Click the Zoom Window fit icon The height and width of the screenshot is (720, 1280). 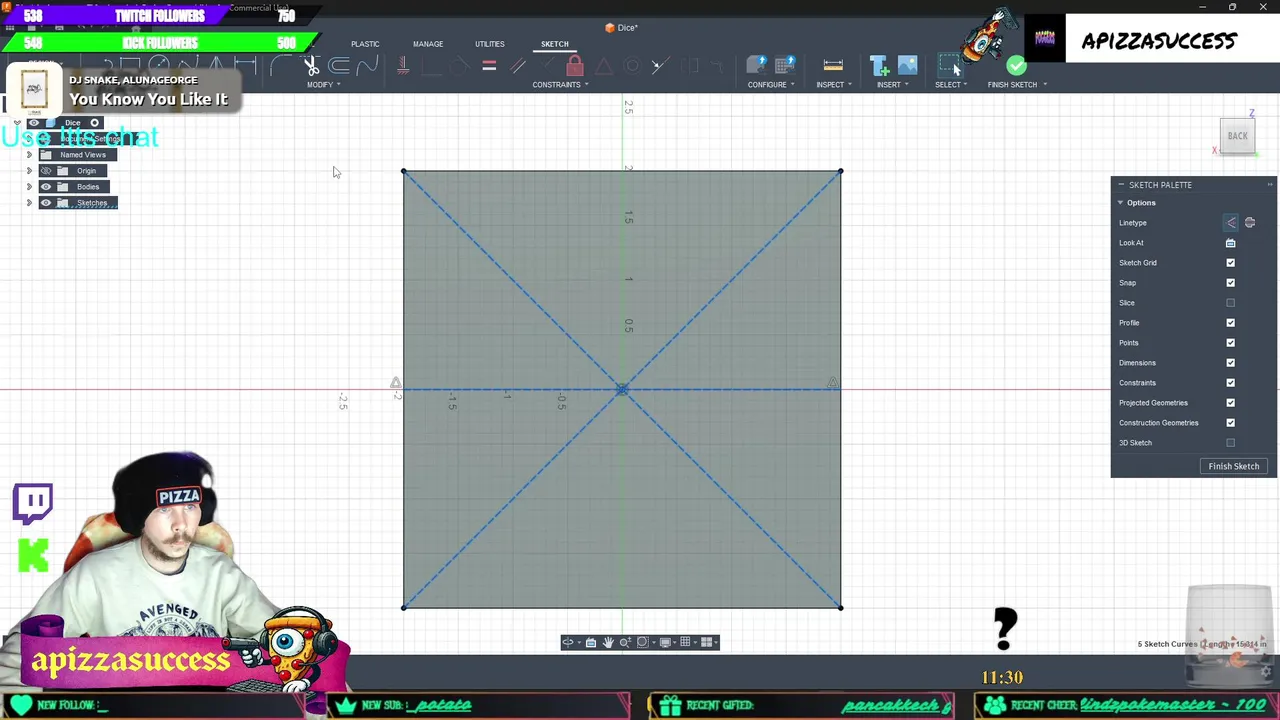(x=643, y=642)
